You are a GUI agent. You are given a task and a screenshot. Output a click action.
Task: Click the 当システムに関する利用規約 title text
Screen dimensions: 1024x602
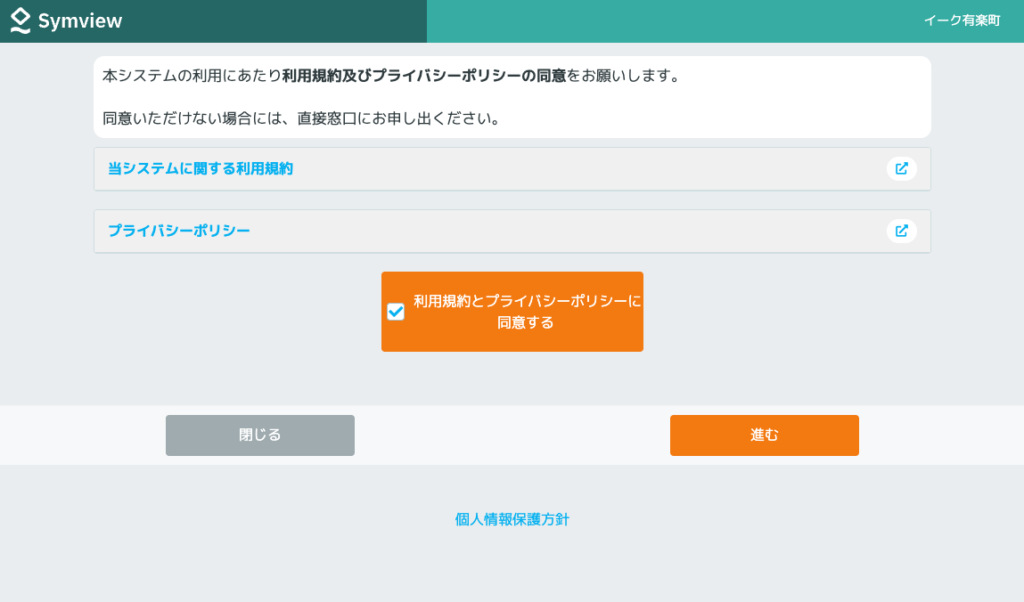pos(200,169)
